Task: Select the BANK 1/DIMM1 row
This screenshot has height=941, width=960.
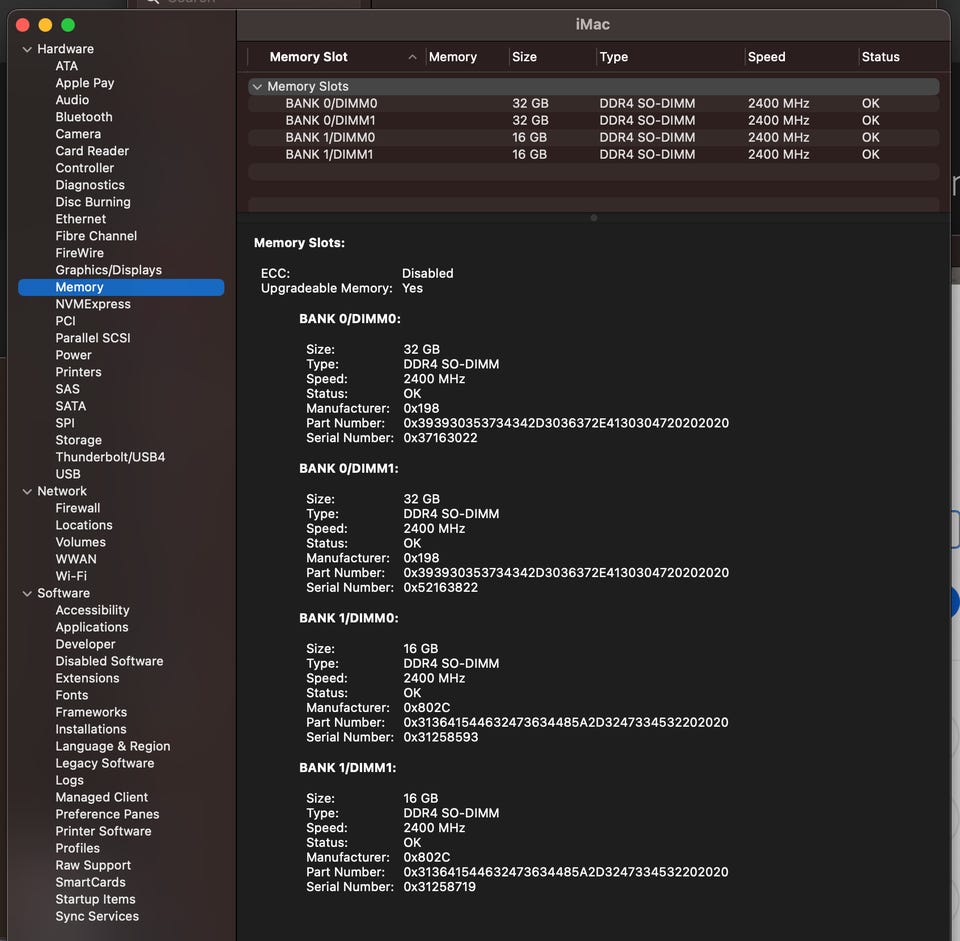Action: coord(331,155)
